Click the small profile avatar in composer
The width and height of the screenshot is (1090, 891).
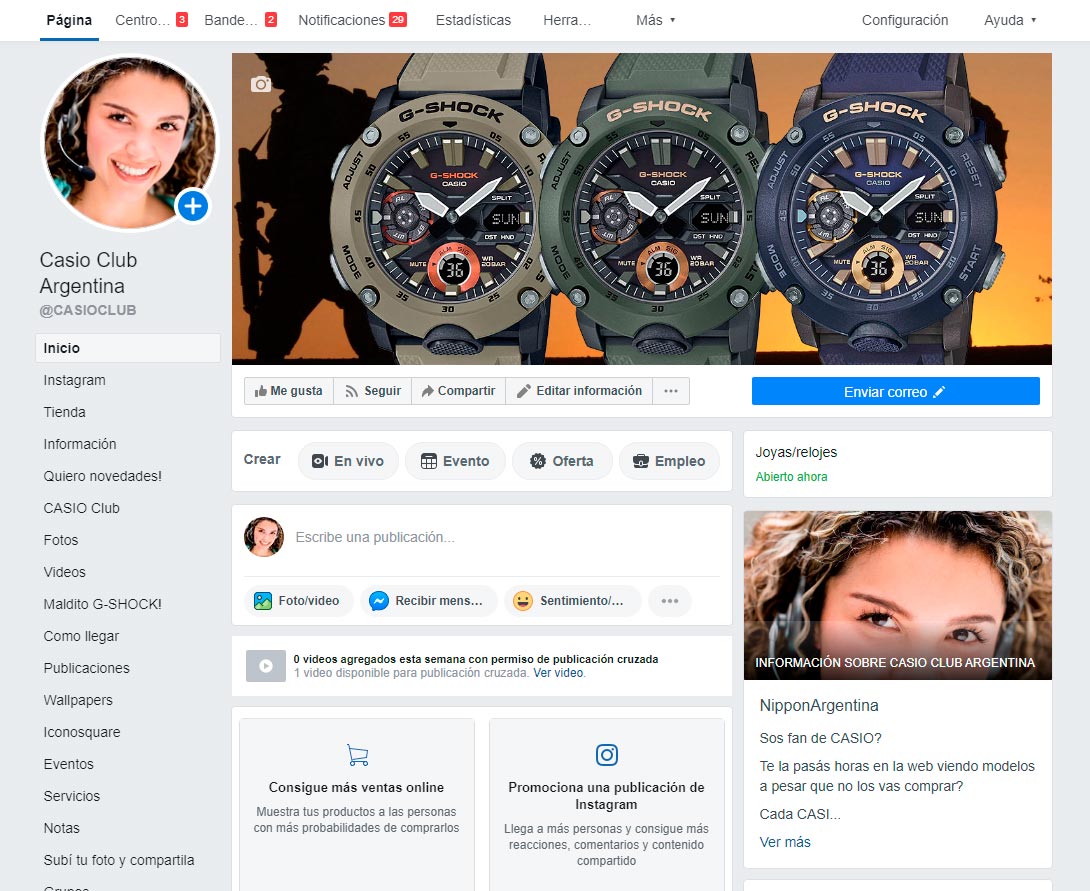(264, 537)
